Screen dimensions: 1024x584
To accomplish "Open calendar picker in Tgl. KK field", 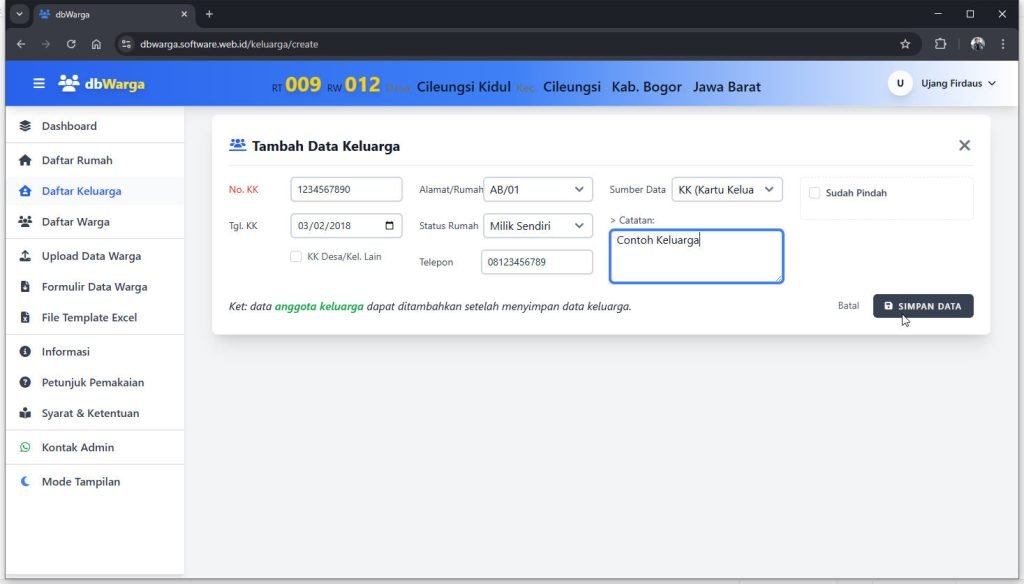I will 389,225.
